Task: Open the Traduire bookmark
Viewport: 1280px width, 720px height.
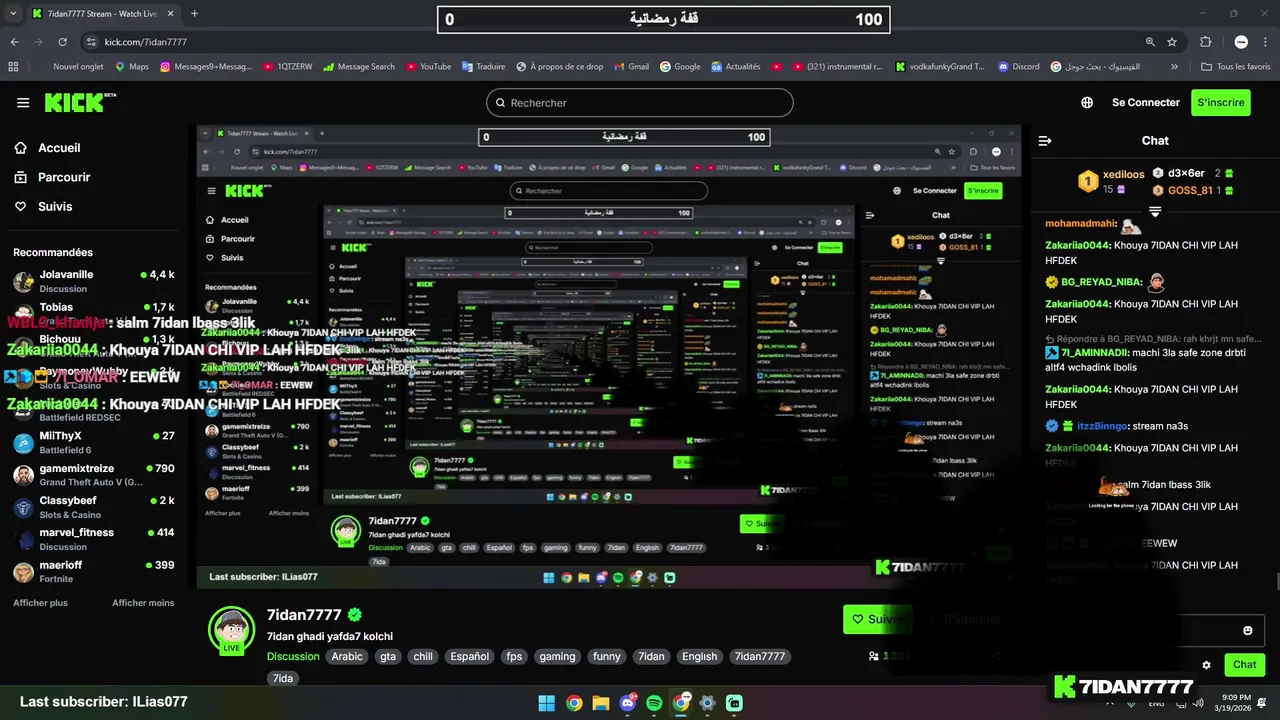Action: tap(483, 67)
